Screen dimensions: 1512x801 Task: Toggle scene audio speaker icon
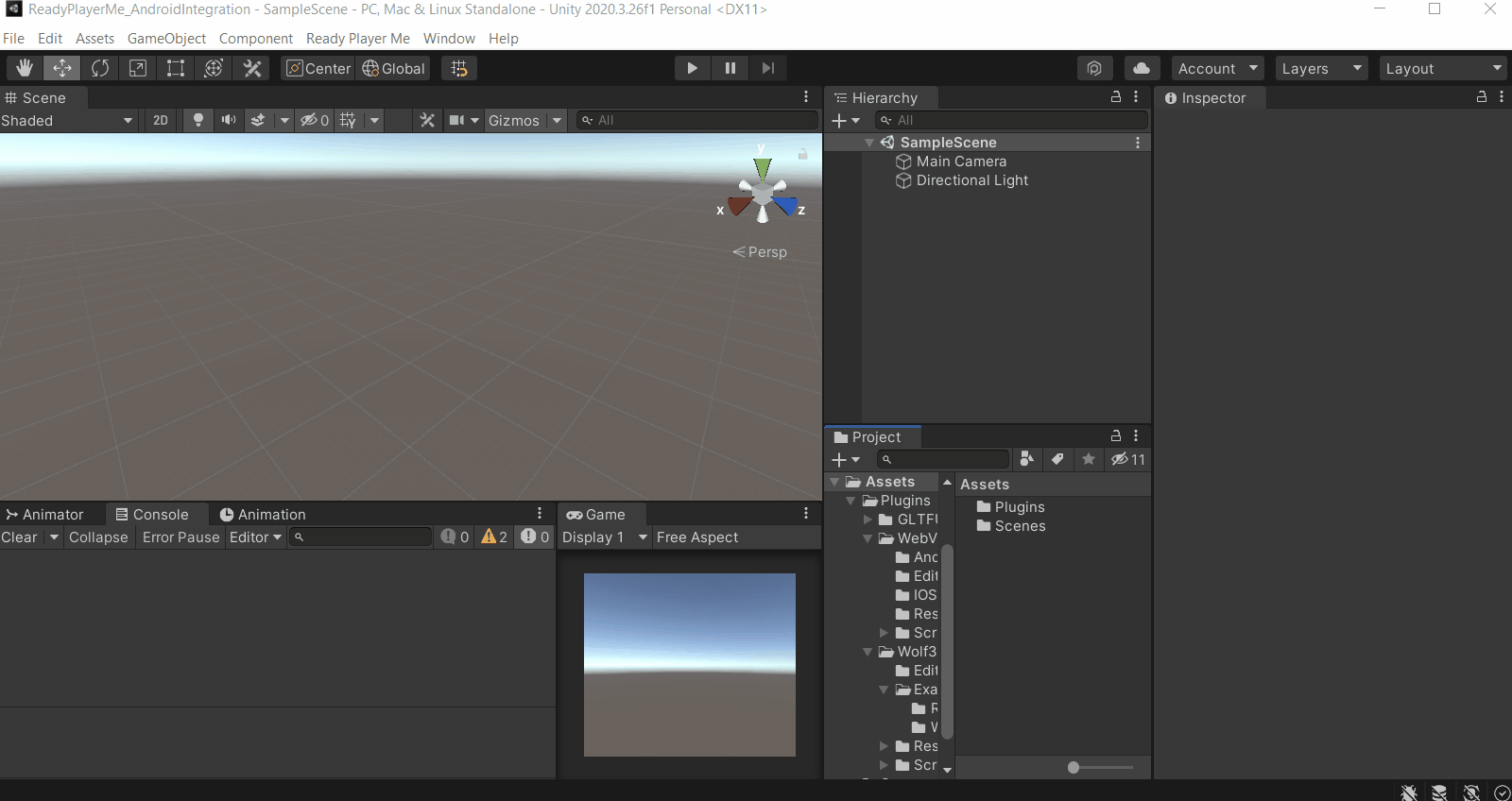tap(228, 120)
